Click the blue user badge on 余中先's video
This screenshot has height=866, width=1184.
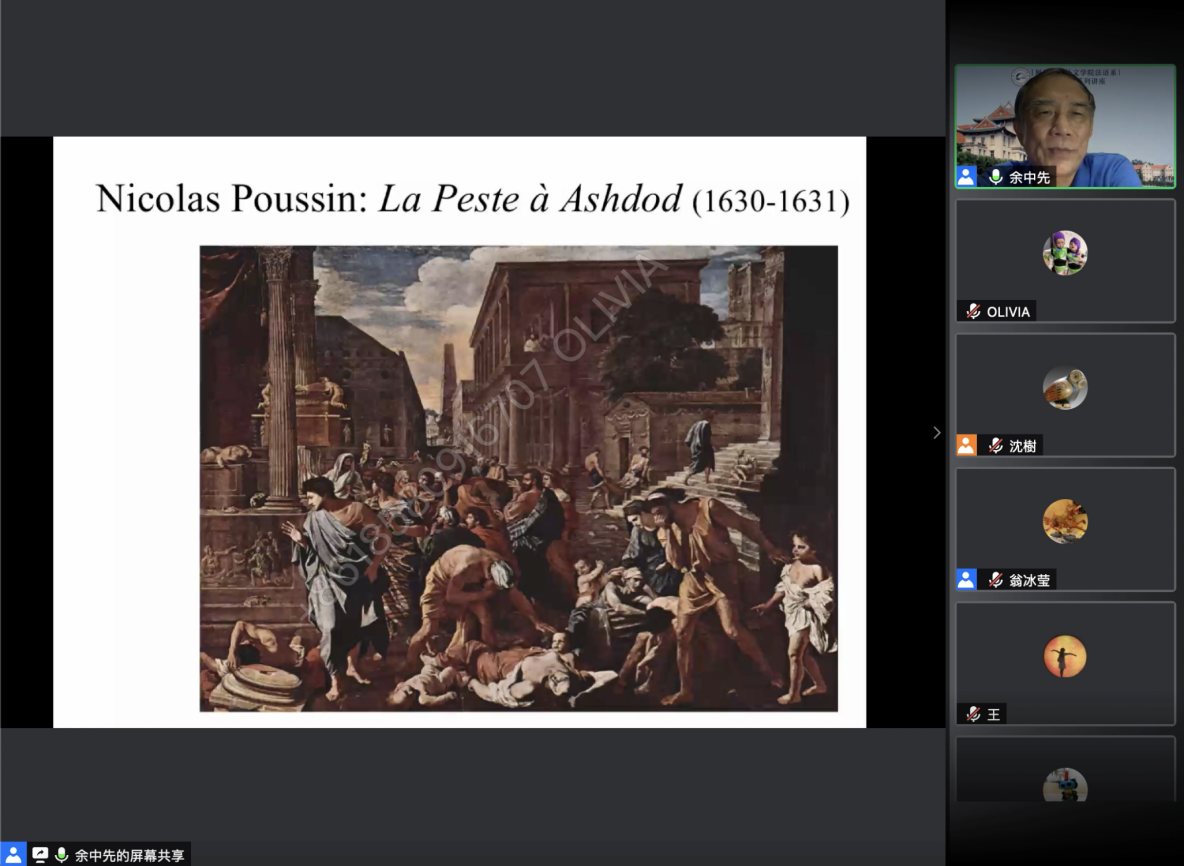(966, 177)
